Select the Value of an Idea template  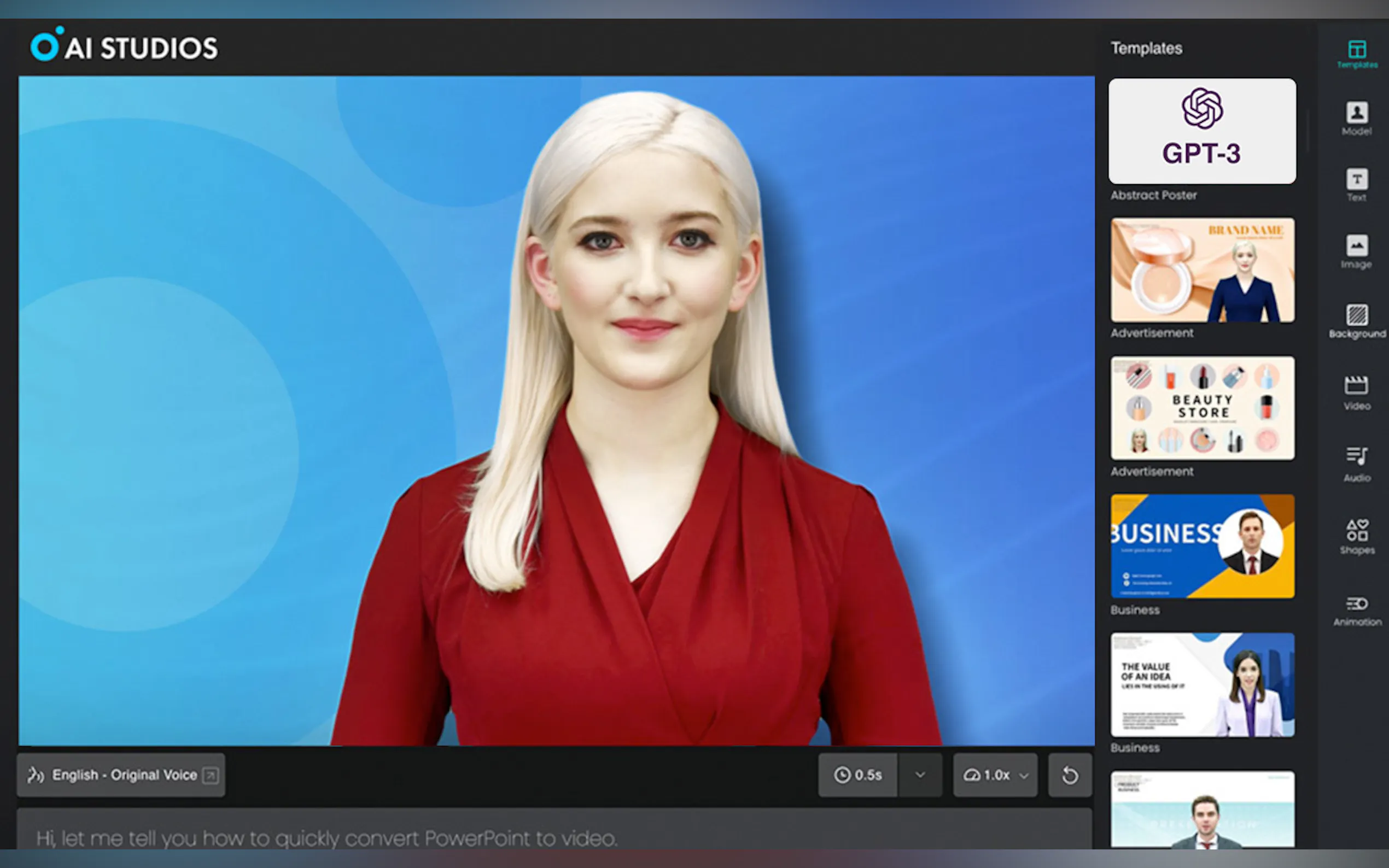click(x=1202, y=684)
